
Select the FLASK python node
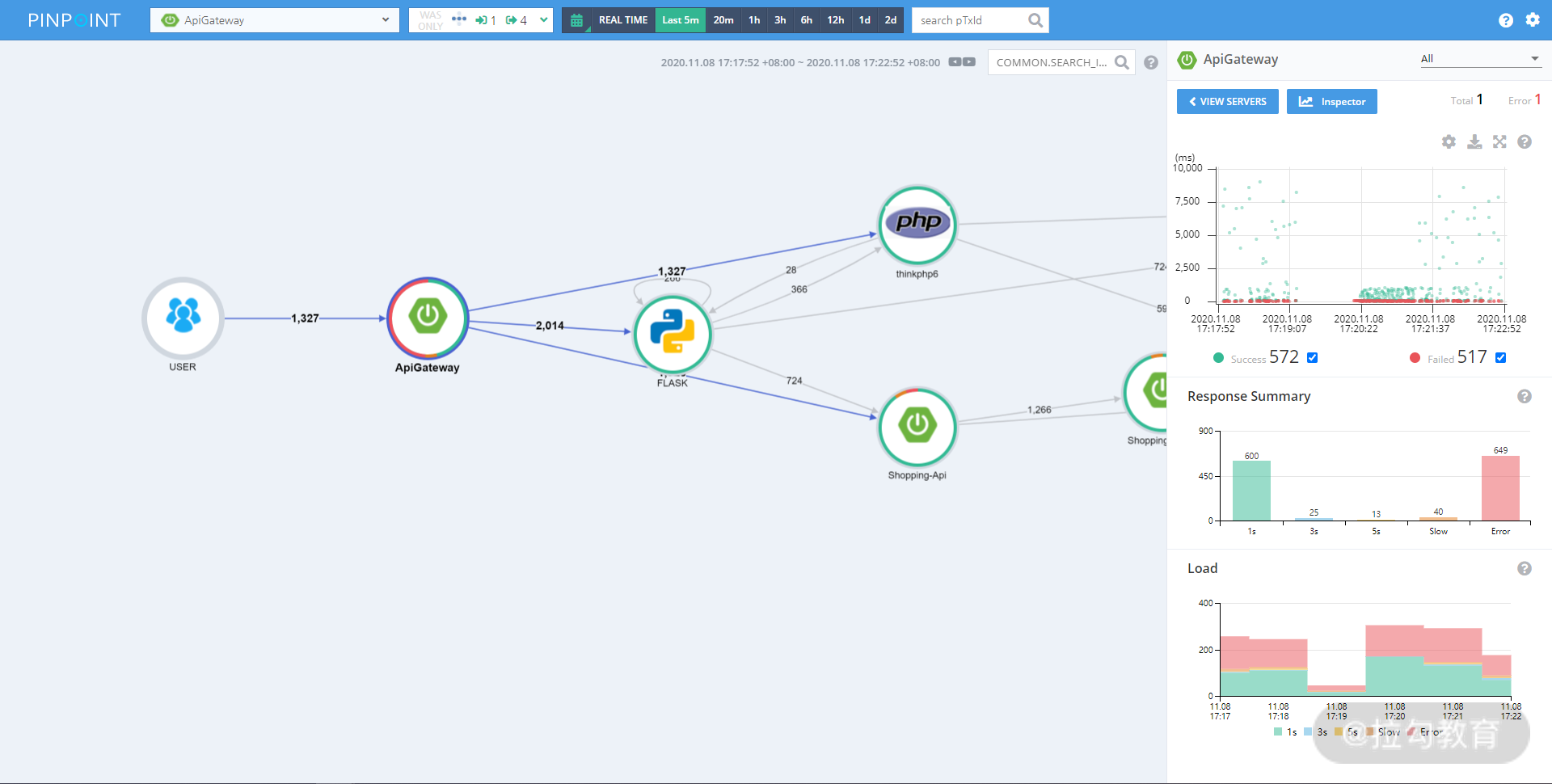pyautogui.click(x=673, y=334)
